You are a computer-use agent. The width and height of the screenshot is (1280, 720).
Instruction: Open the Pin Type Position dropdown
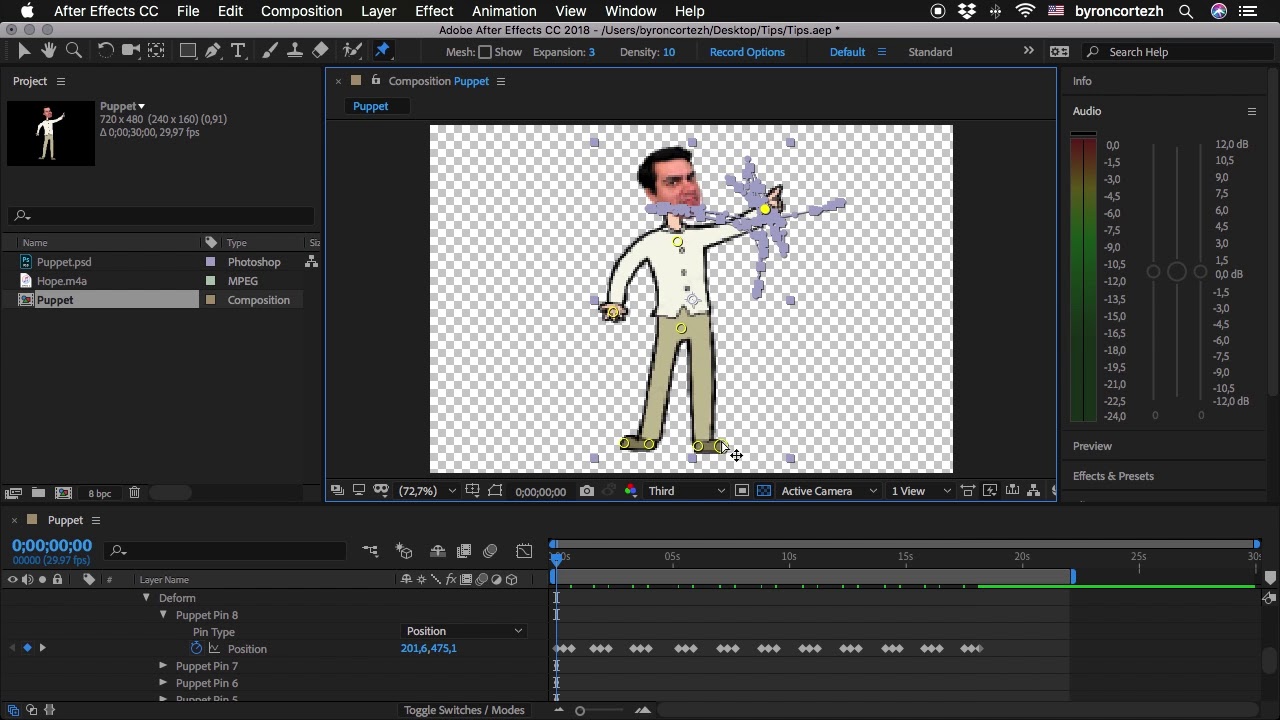[464, 631]
